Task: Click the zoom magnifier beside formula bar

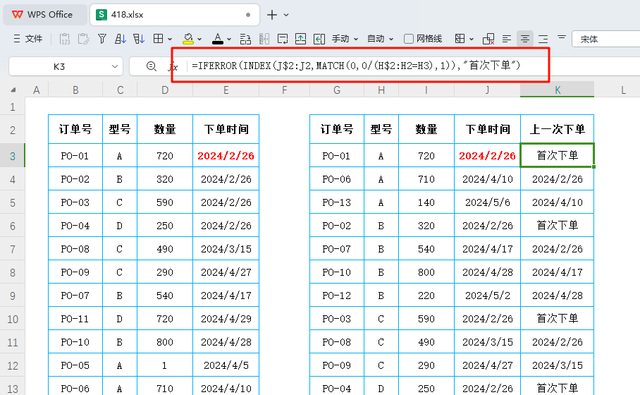Action: 151,66
